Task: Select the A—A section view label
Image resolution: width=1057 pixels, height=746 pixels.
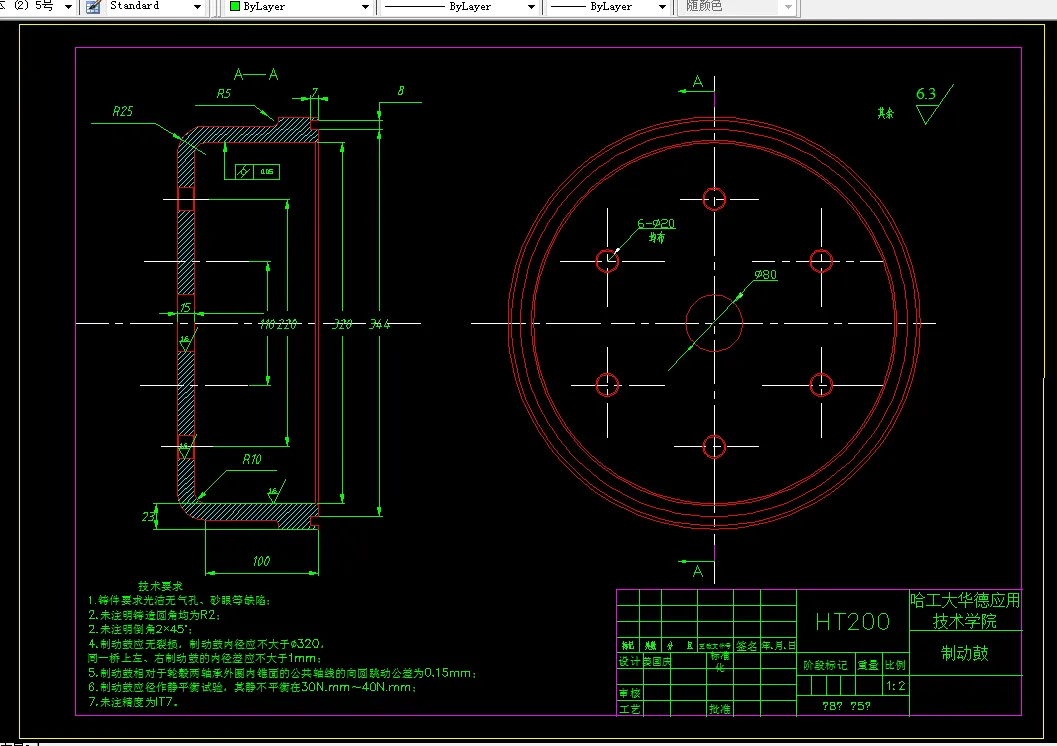Action: 255,74
